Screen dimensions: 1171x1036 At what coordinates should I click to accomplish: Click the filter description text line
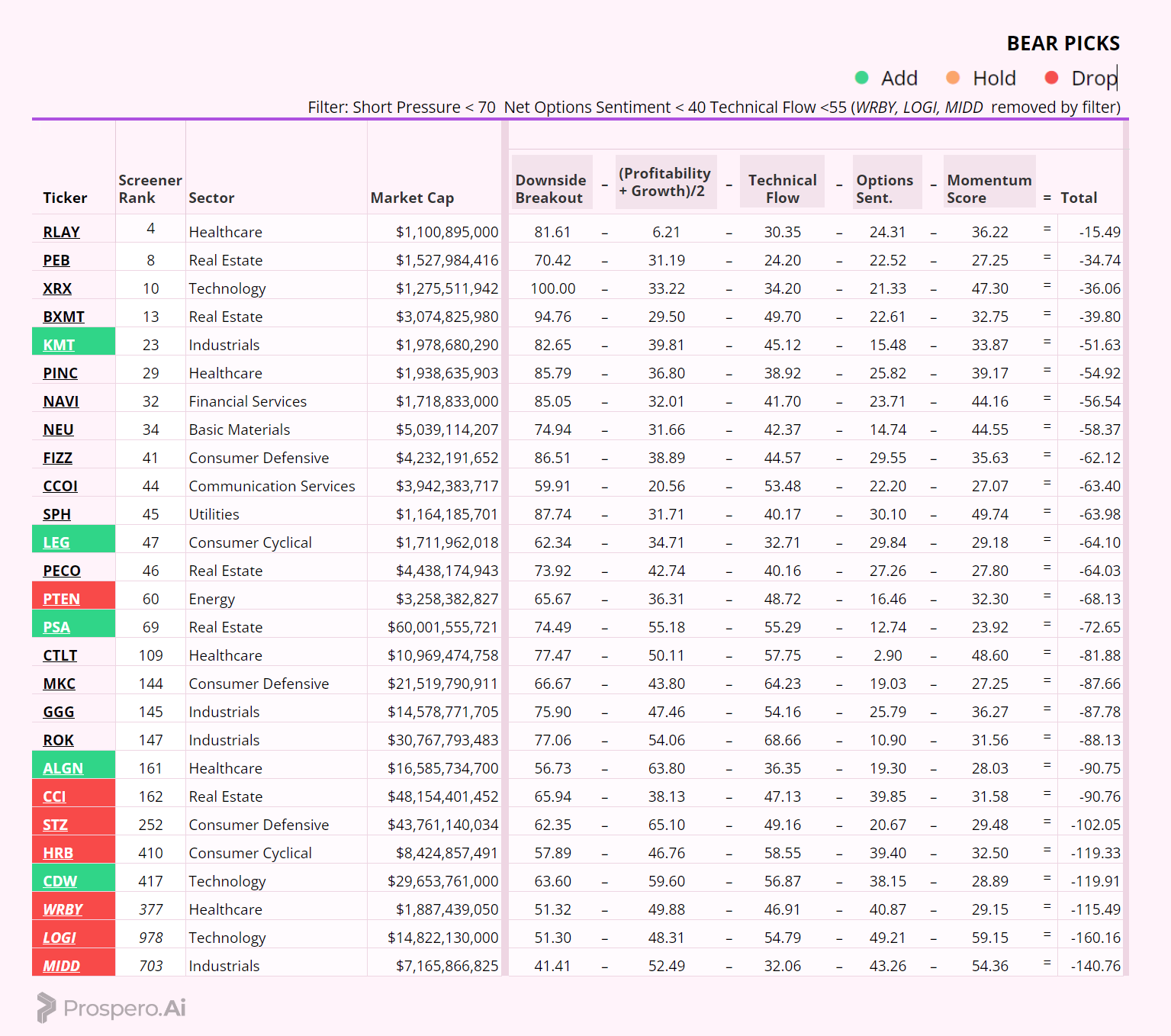click(714, 107)
